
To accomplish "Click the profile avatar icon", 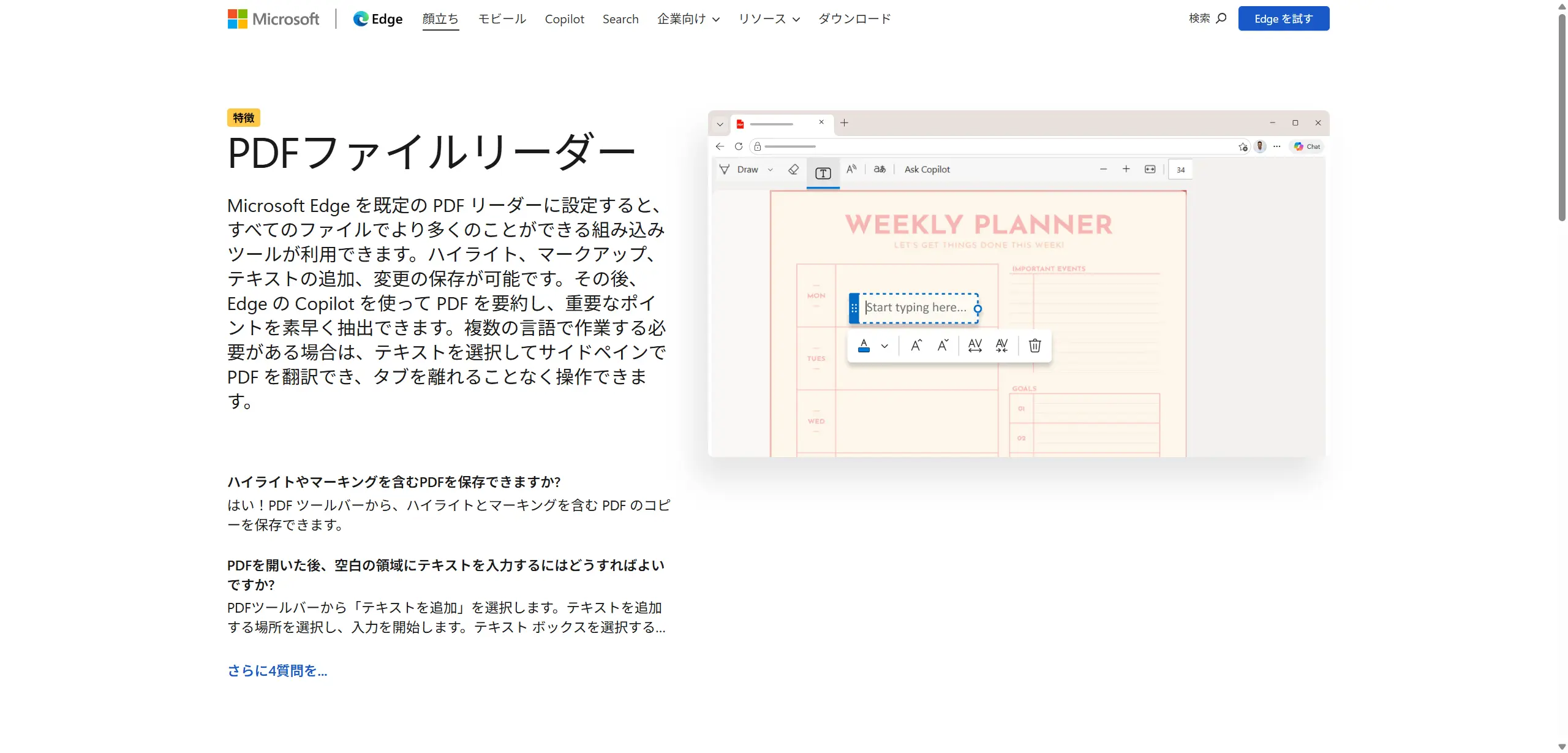I will (x=1260, y=146).
